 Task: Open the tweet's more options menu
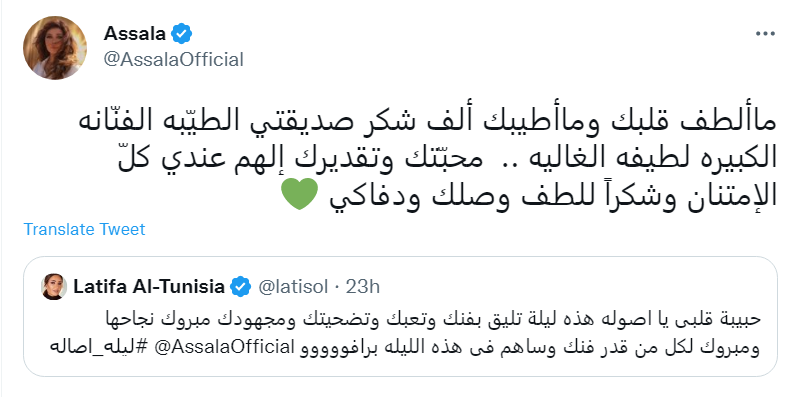tap(765, 34)
